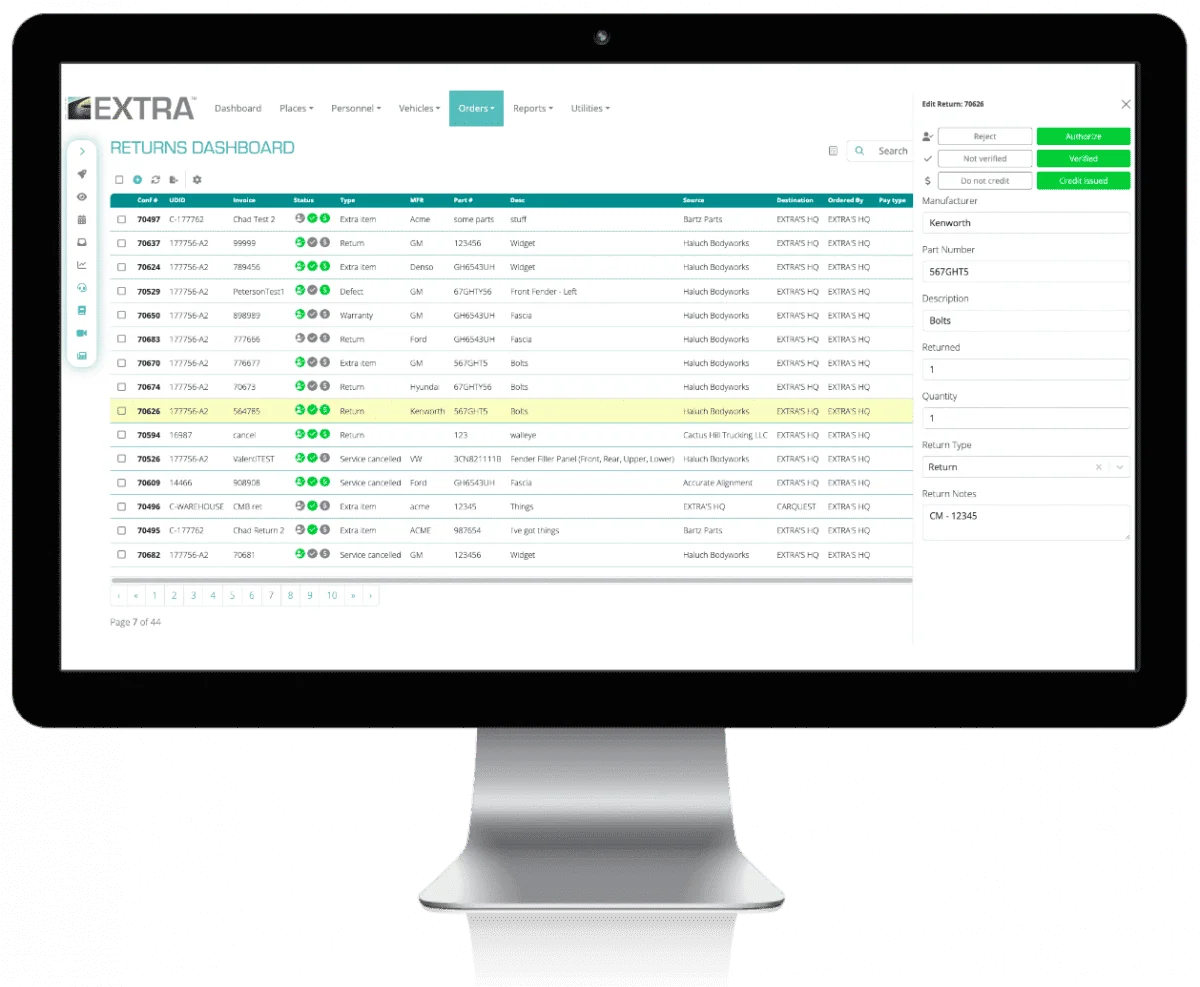Open the calendar icon in the sidebar
The image size is (1200, 987).
coord(82,219)
